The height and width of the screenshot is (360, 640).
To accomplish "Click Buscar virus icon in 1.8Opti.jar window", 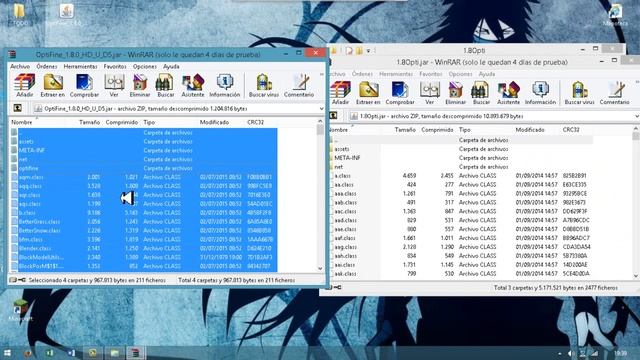I will (579, 93).
